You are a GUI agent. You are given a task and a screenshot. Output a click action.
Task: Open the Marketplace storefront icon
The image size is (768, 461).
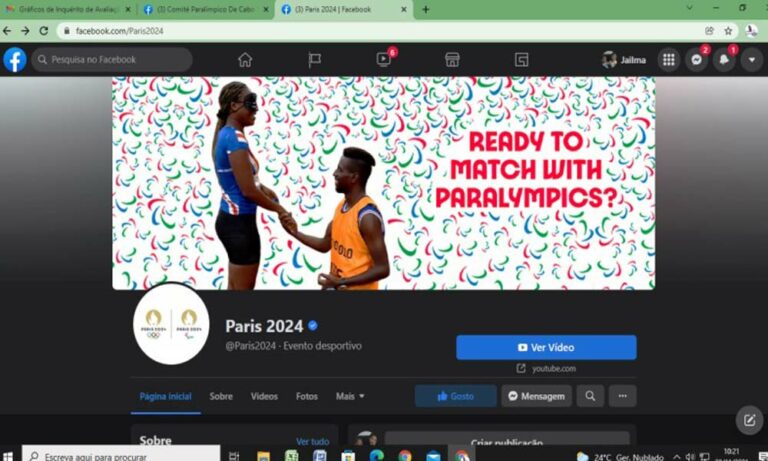click(452, 60)
